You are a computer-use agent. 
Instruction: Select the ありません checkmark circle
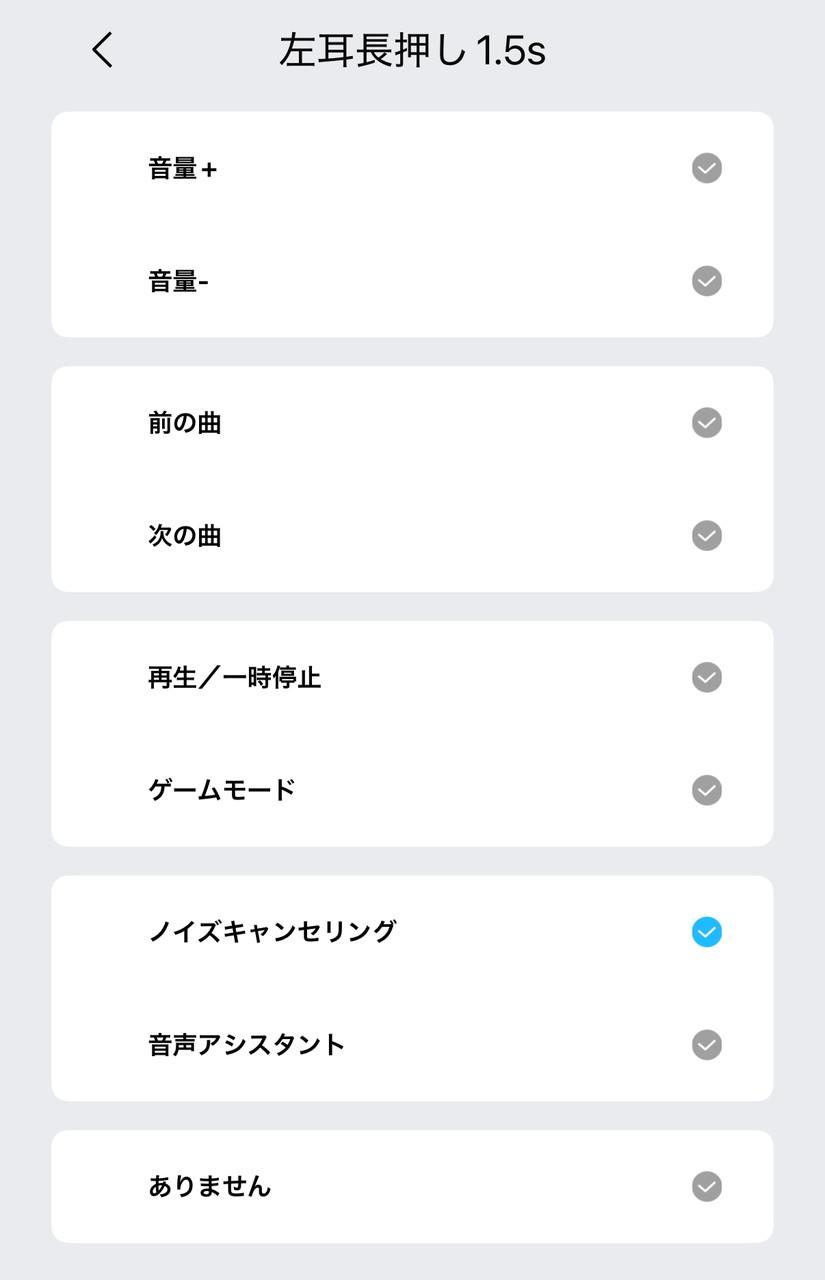706,1187
